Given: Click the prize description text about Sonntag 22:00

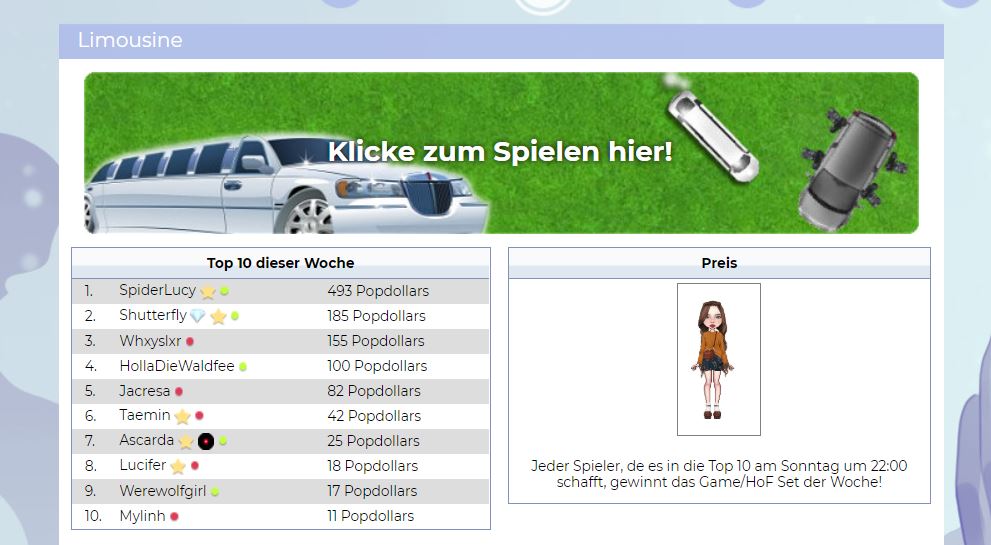Looking at the screenshot, I should (x=719, y=474).
